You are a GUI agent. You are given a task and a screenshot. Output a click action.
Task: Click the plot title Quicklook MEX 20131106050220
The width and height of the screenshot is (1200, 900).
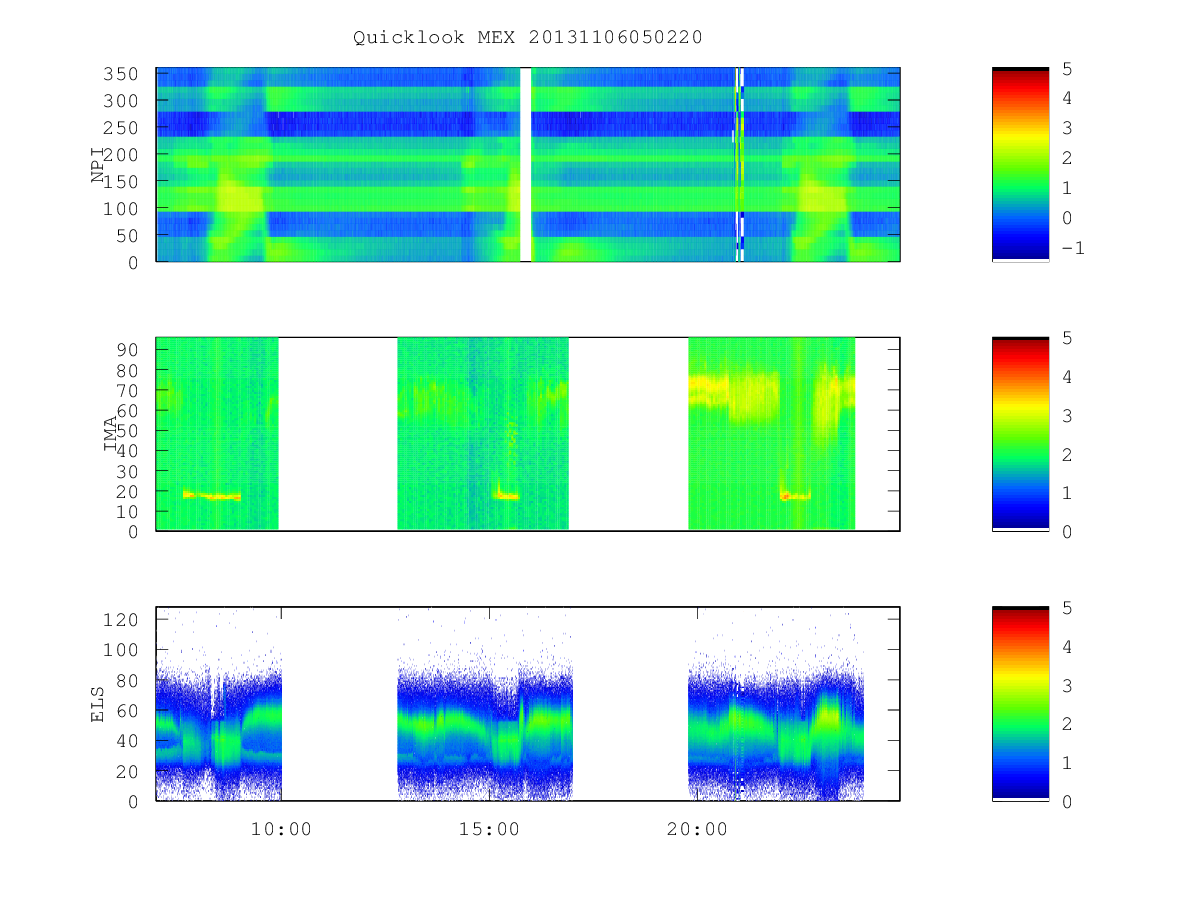[x=528, y=37]
